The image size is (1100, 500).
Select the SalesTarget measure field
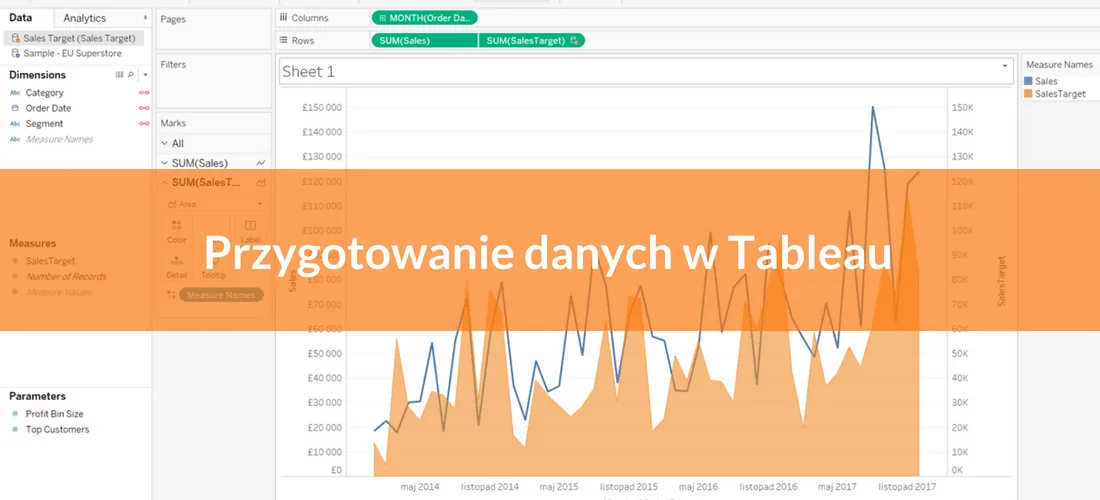(x=51, y=261)
